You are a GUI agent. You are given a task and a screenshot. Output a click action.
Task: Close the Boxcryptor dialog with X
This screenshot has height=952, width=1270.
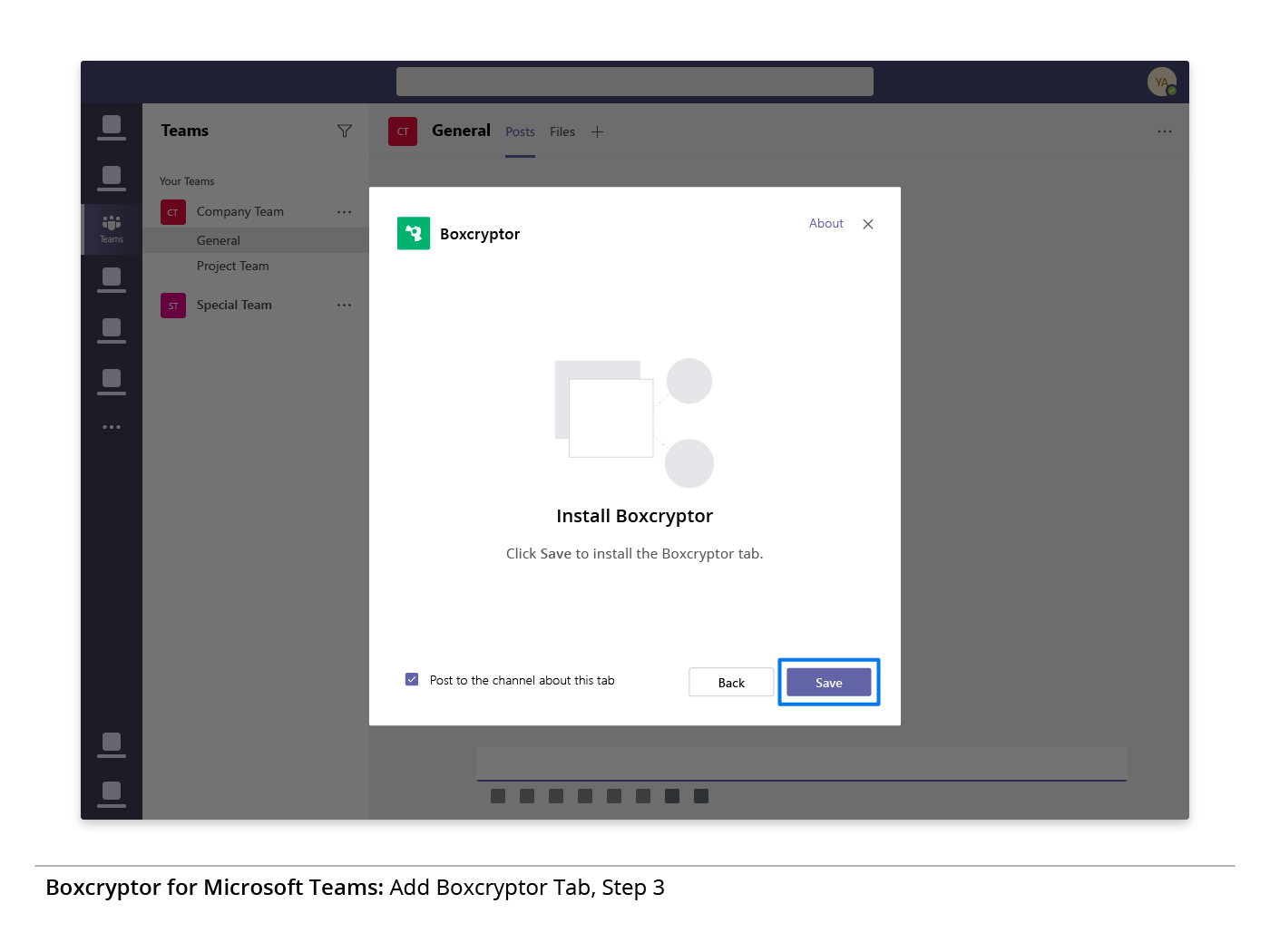(868, 224)
